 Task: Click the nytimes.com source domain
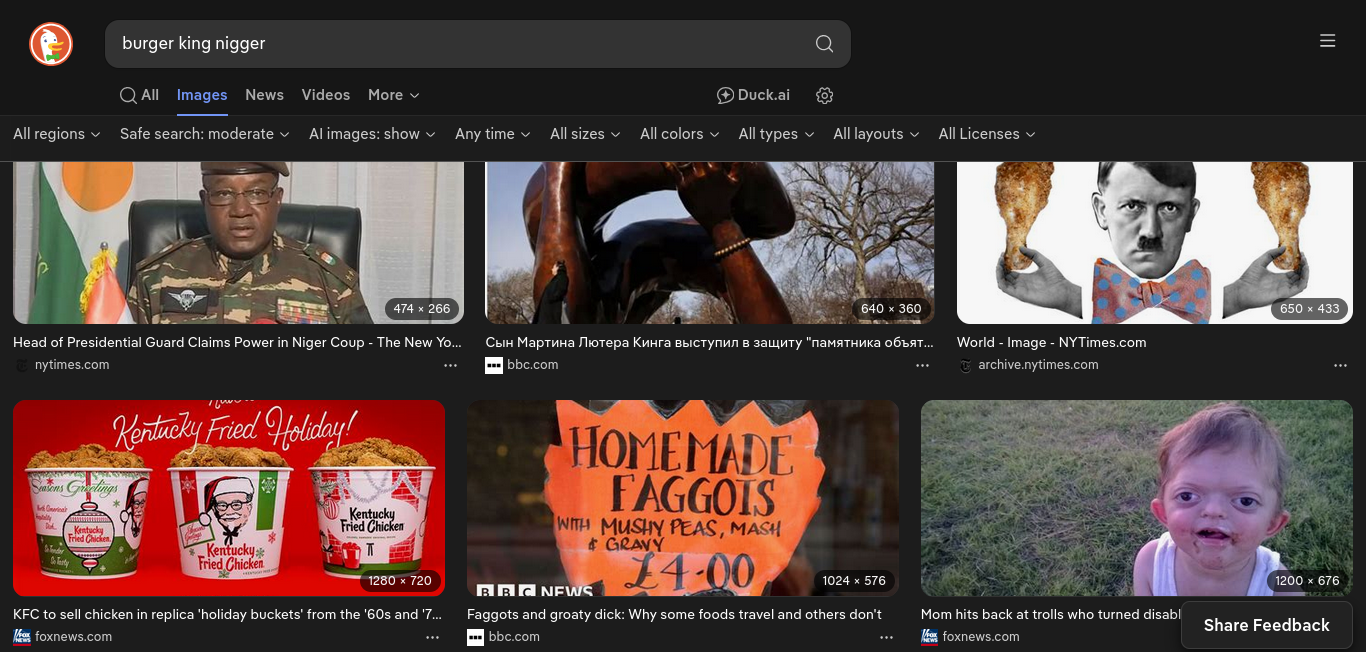pyautogui.click(x=72, y=365)
